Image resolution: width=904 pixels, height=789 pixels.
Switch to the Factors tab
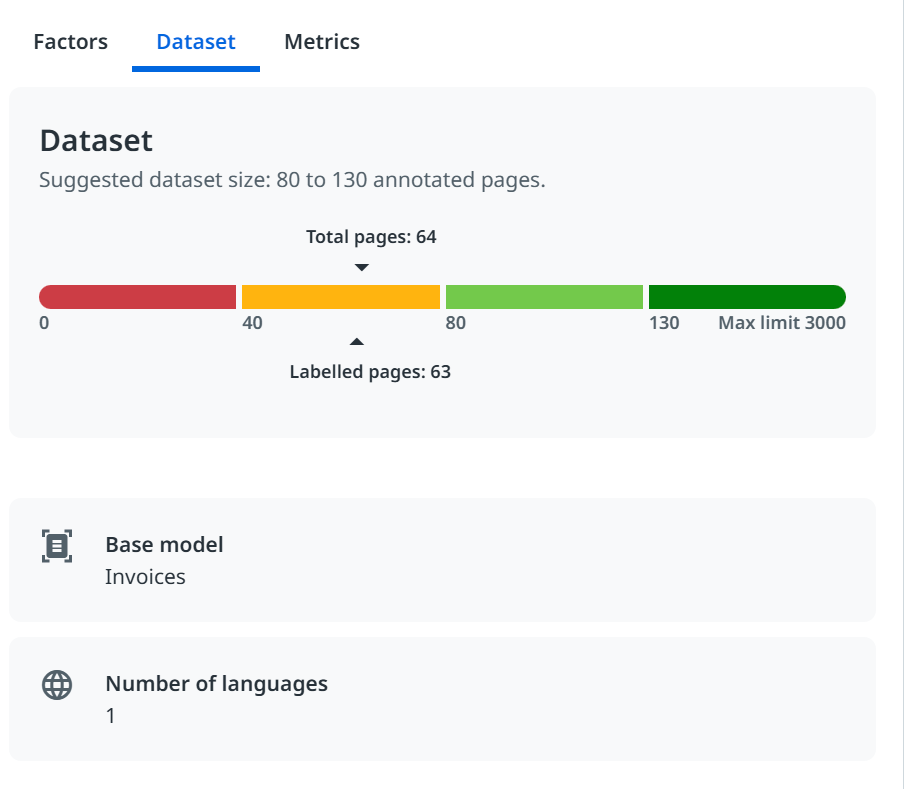[70, 42]
